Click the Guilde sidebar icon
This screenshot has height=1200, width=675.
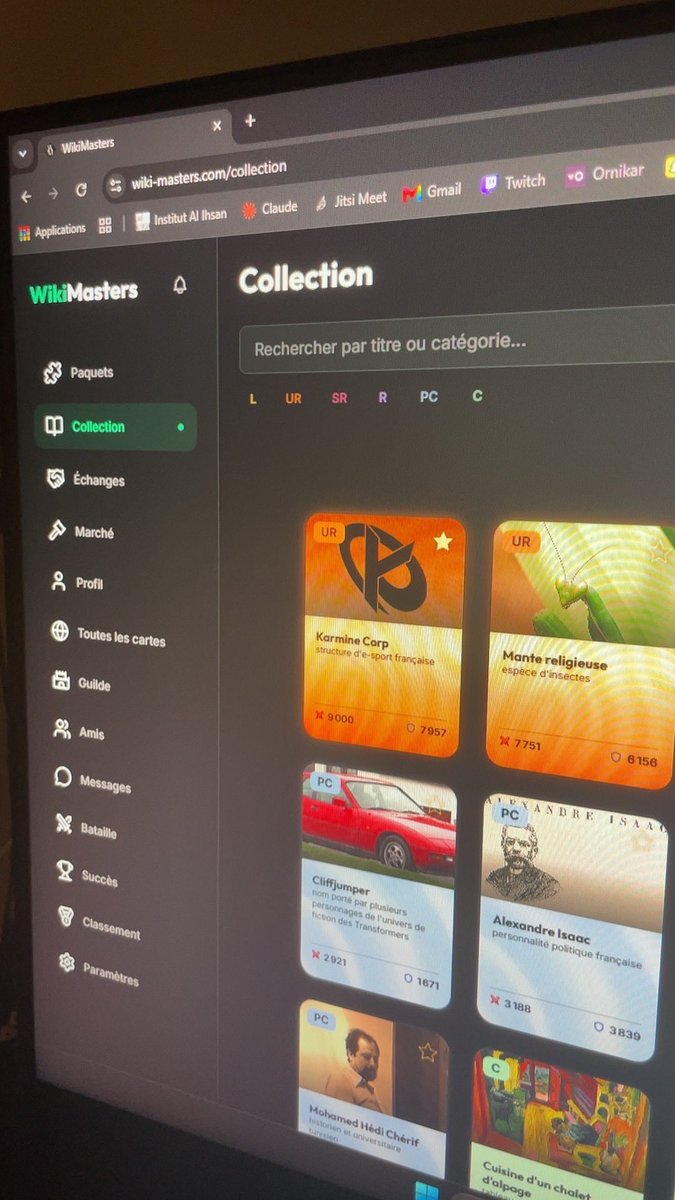(61, 682)
